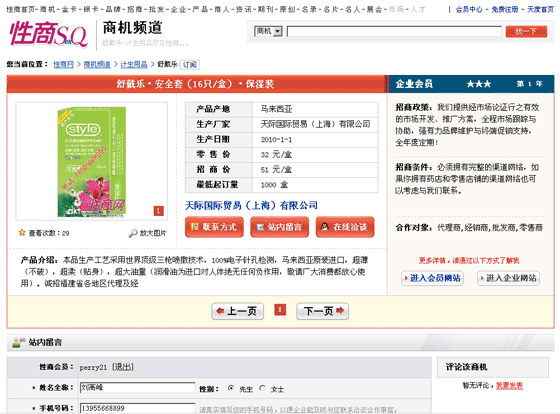Open 金卡 in top navigation
The image size is (560, 414).
[x=69, y=10]
